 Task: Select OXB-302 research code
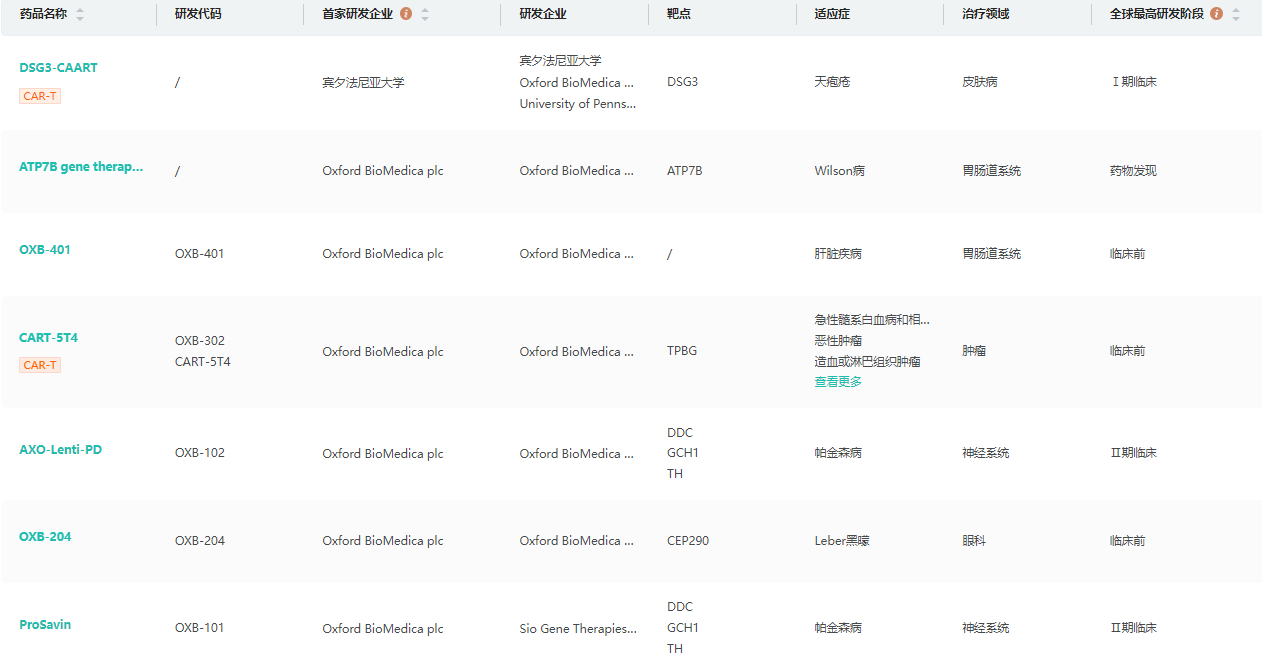pos(200,341)
